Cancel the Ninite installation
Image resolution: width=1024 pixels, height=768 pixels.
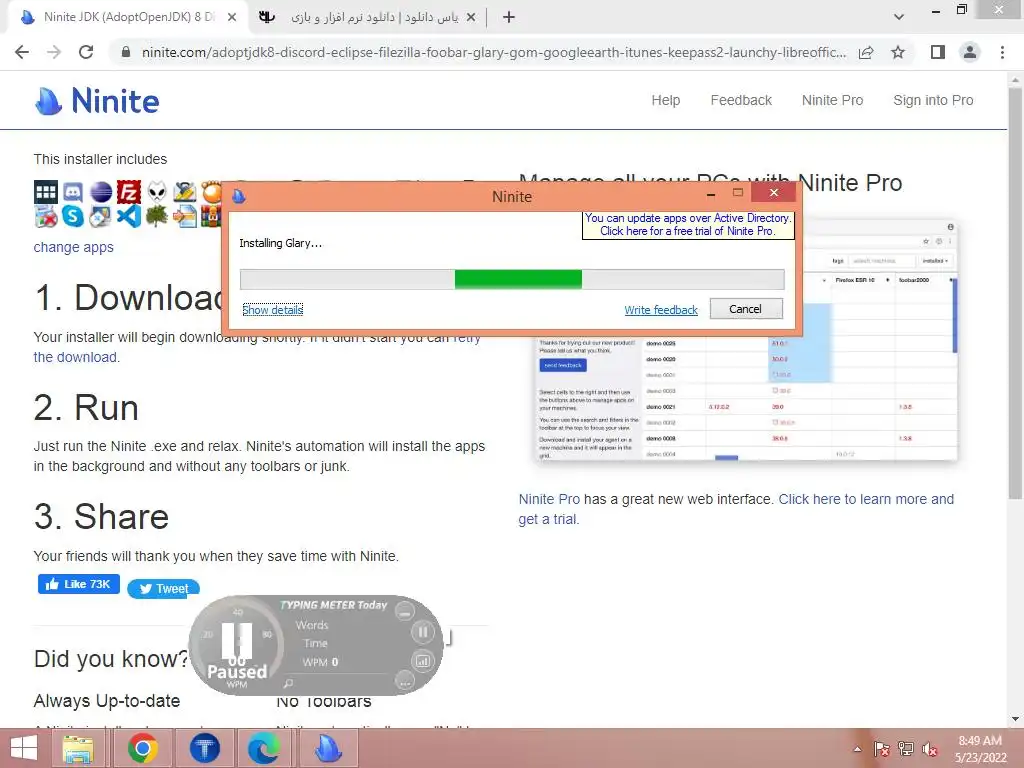click(x=746, y=309)
